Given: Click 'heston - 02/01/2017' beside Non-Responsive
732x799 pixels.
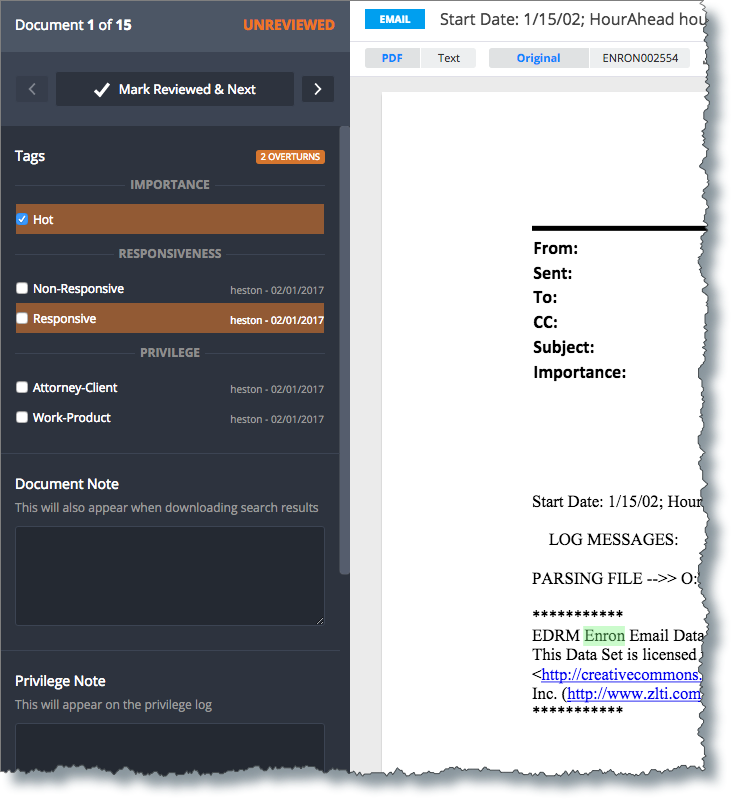Looking at the screenshot, I should [x=277, y=290].
